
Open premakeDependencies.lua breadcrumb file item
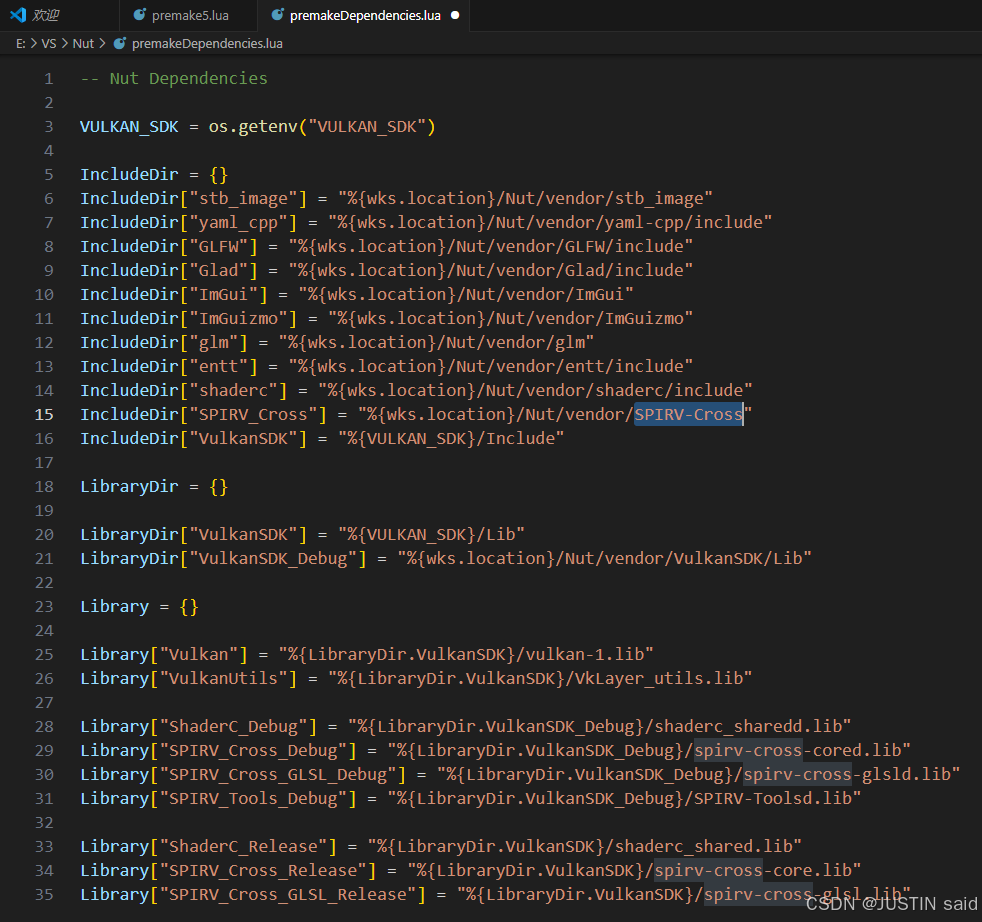207,43
